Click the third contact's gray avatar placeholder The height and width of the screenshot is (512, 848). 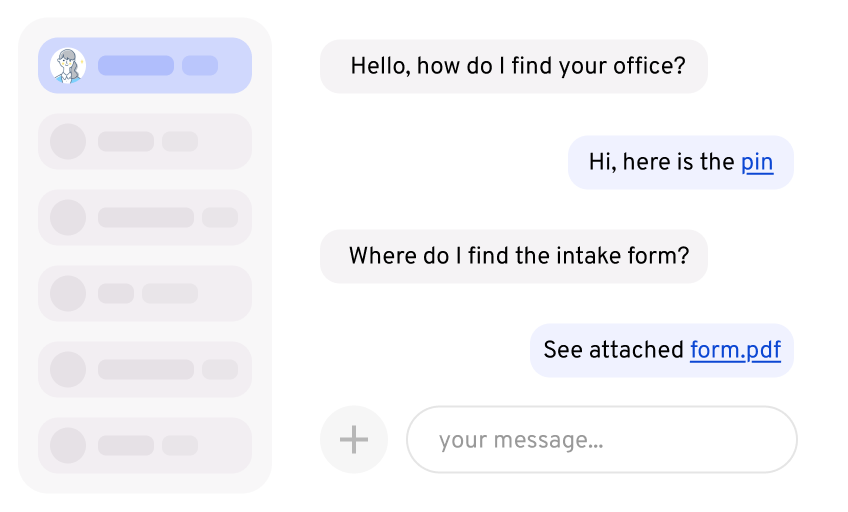68,218
